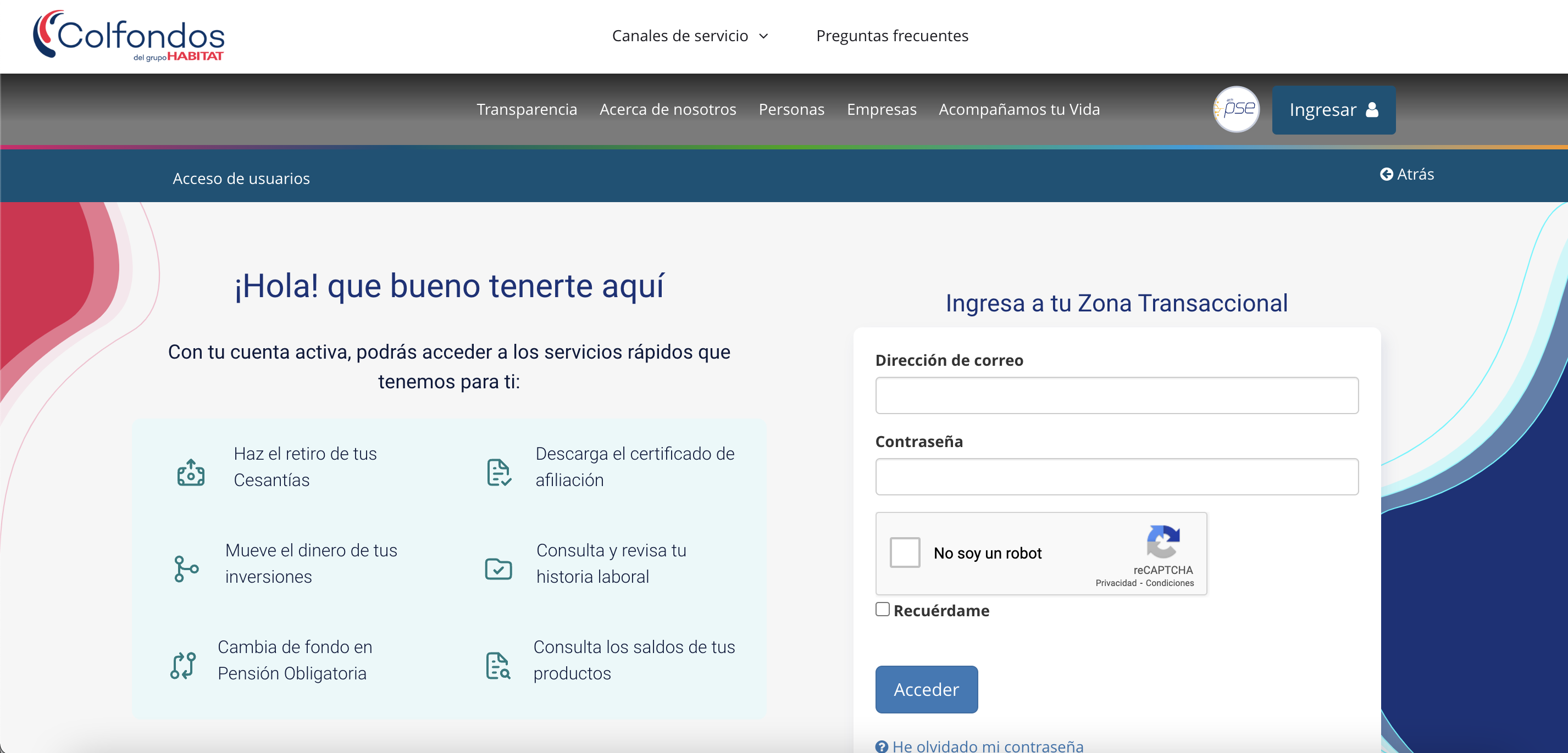Image resolution: width=1568 pixels, height=753 pixels.
Task: Check the No soy un robot captcha
Action: (905, 553)
